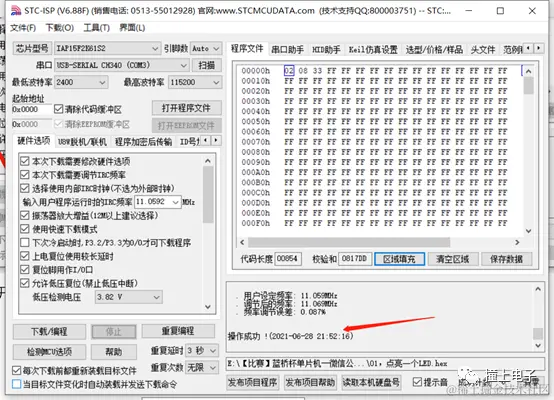This screenshot has width=554, height=400.
Task: Switch to 选型/价格/样品 tab
Action: point(434,50)
